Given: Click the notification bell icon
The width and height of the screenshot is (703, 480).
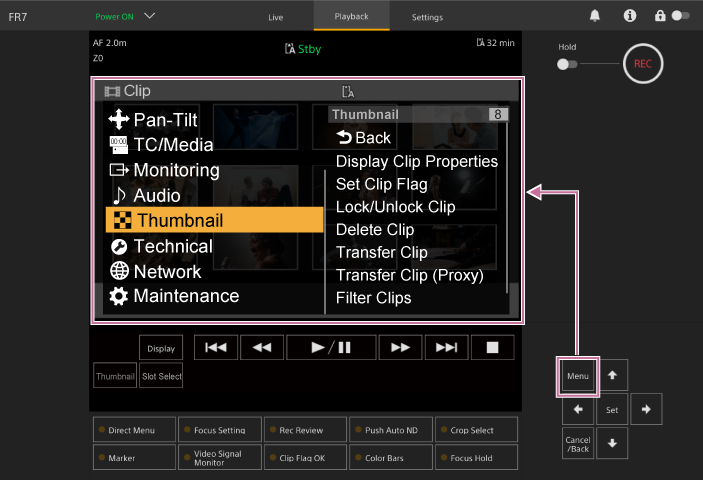Looking at the screenshot, I should [x=595, y=16].
